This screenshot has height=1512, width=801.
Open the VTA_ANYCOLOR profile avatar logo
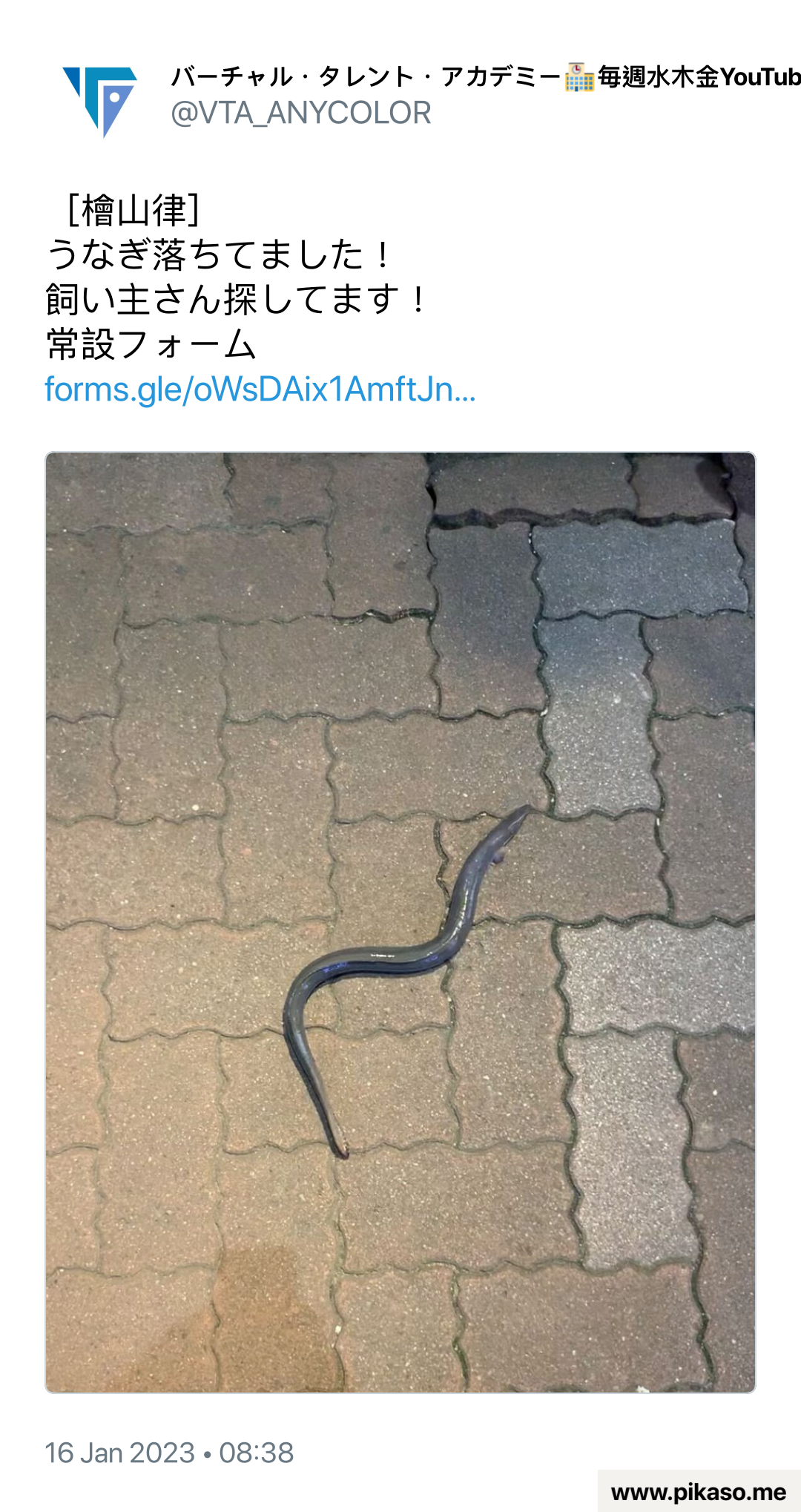(99, 102)
